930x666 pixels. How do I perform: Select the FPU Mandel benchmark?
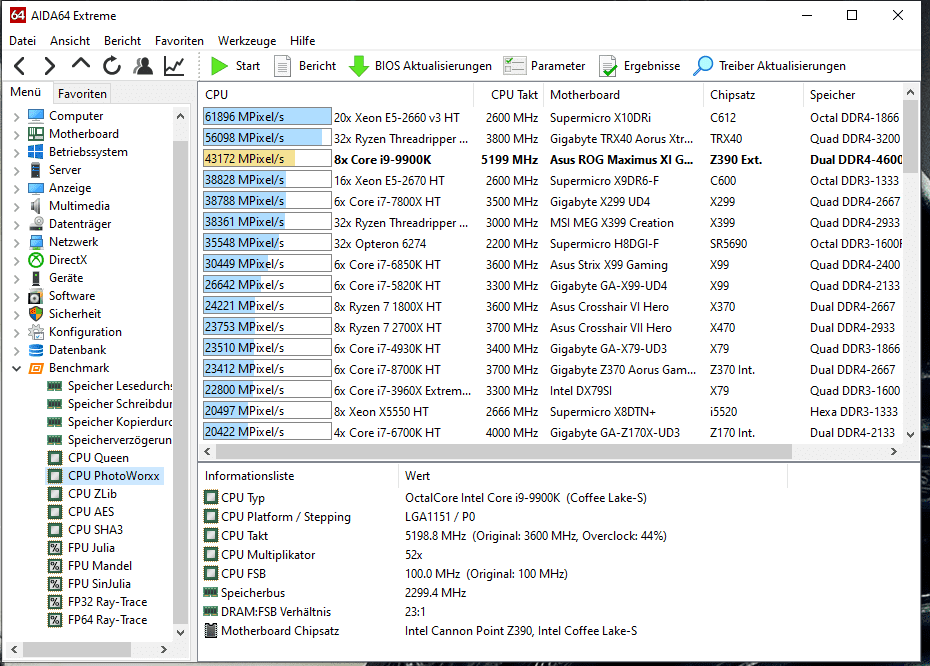tap(90, 566)
